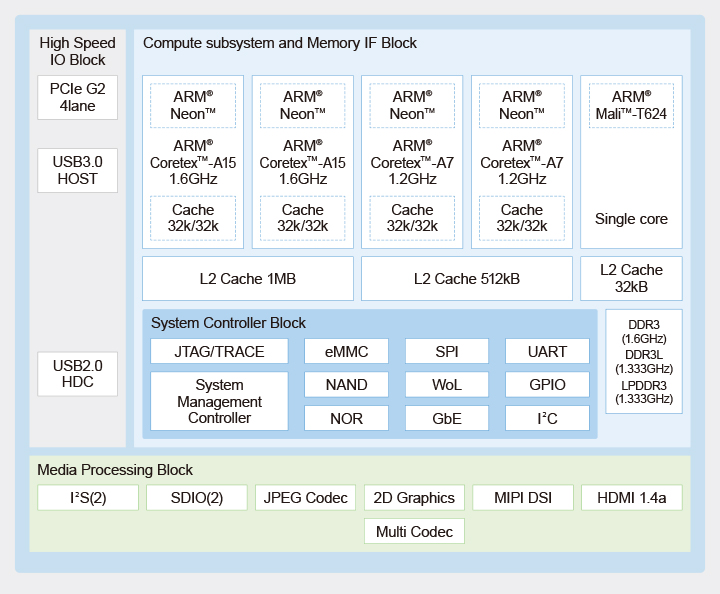Select the "DDR3L (1.333GHz)" memory entry
Viewport: 720px width, 594px height.
(644, 362)
